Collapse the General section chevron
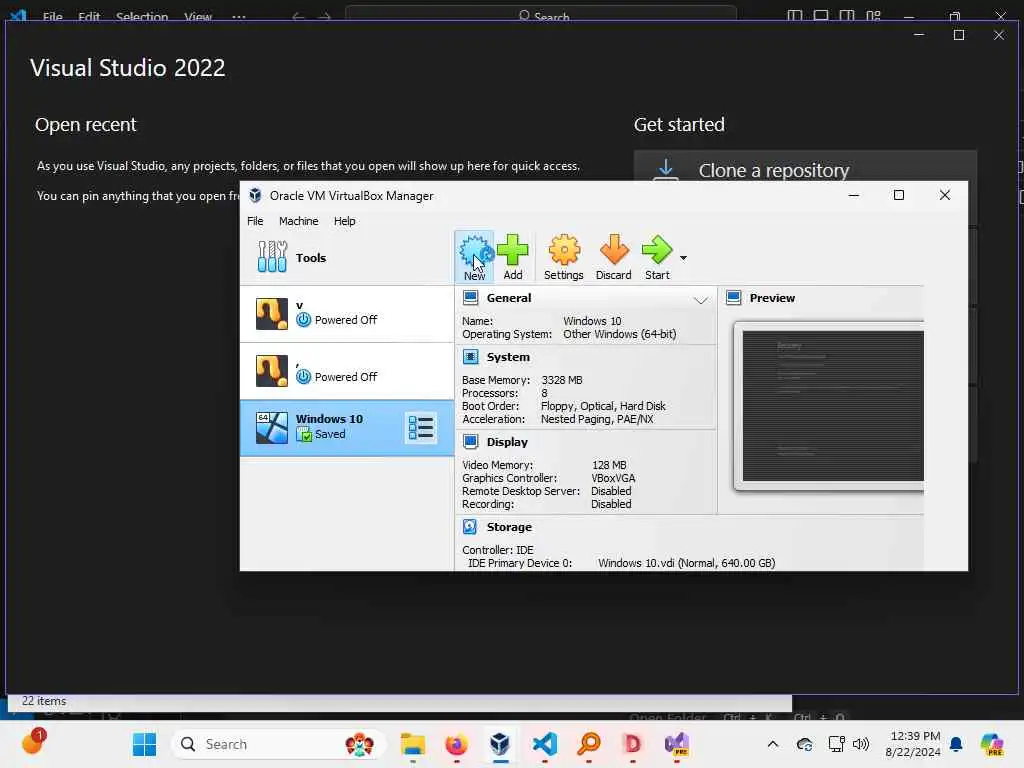The height and width of the screenshot is (768, 1024). (x=701, y=300)
